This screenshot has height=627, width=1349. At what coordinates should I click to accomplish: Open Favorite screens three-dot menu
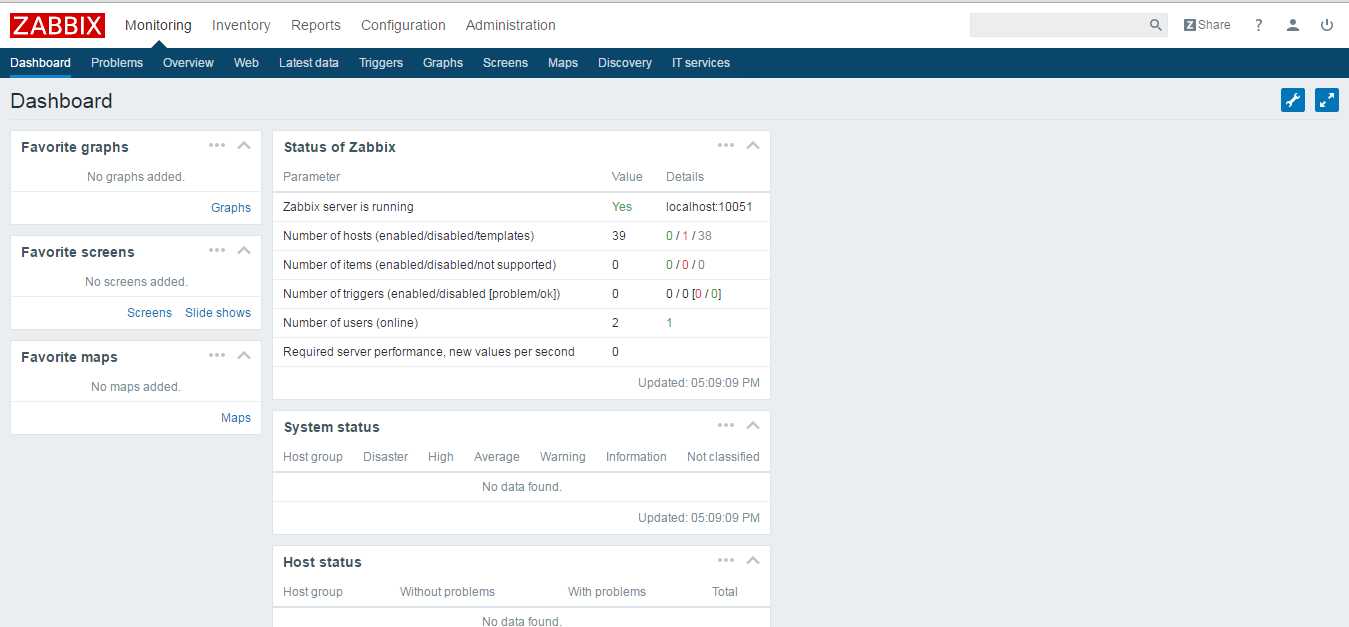click(x=217, y=250)
